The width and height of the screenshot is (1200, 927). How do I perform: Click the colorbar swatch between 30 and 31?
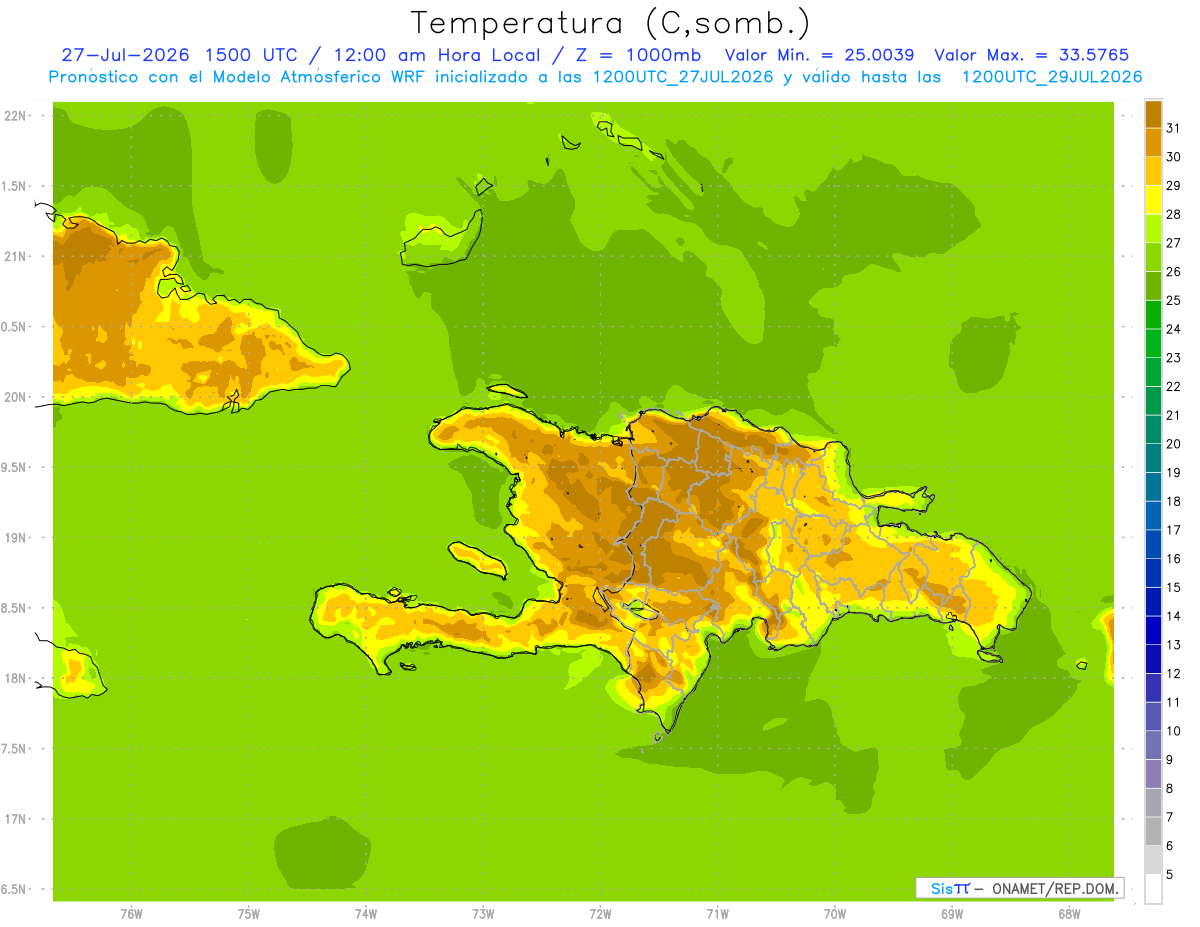1153,142
